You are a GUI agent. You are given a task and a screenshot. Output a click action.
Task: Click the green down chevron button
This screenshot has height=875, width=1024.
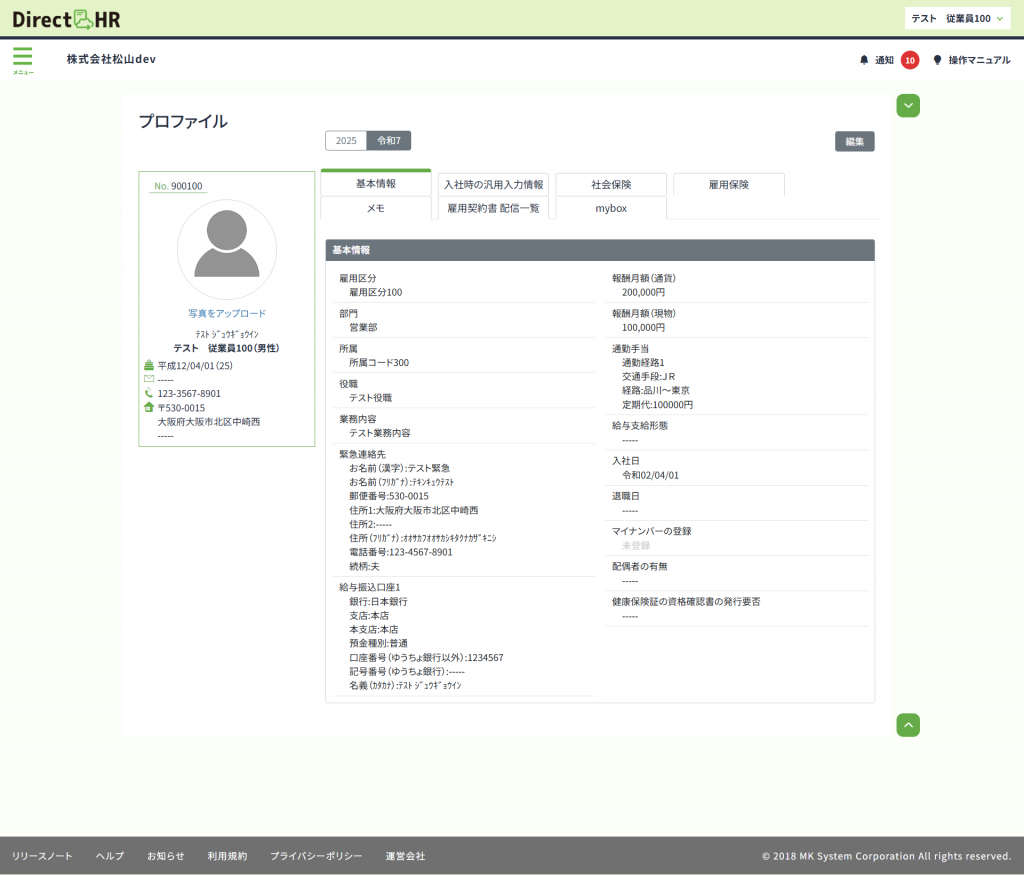(908, 105)
